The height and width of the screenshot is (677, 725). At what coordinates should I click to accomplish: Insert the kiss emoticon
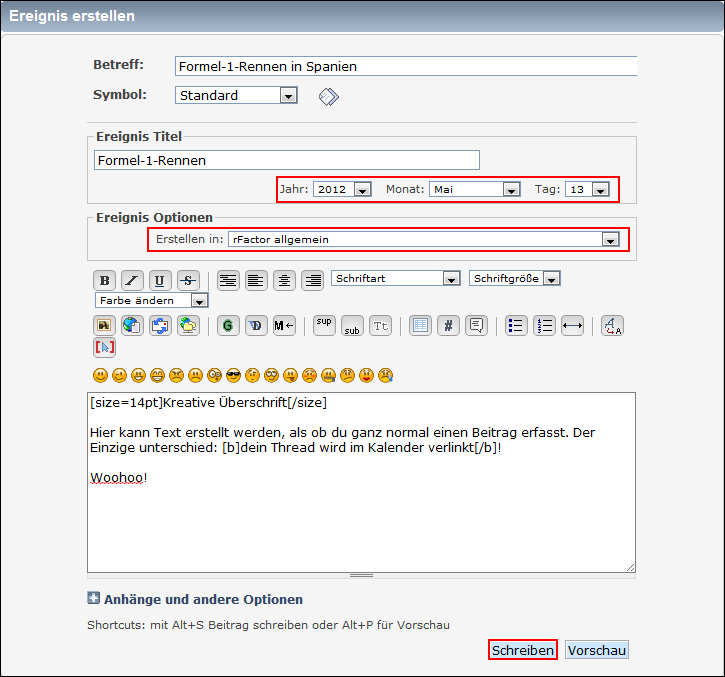coord(366,375)
